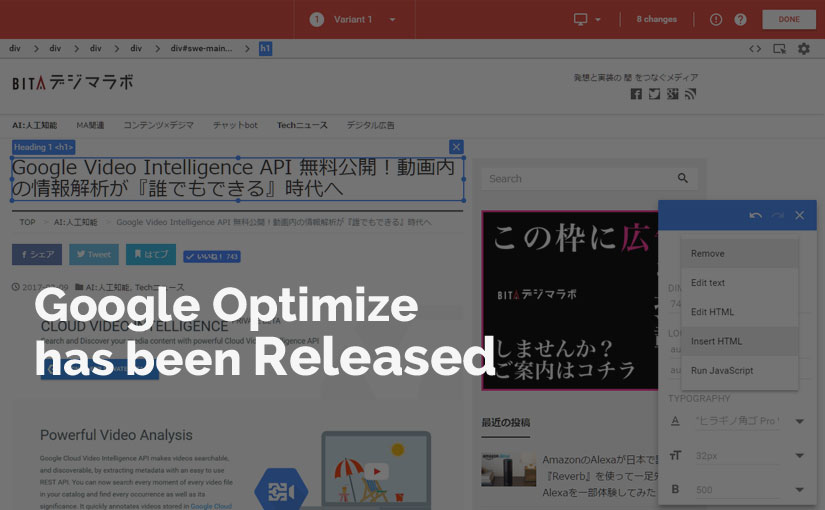Open the Google Plus social icon in header

pos(672,94)
